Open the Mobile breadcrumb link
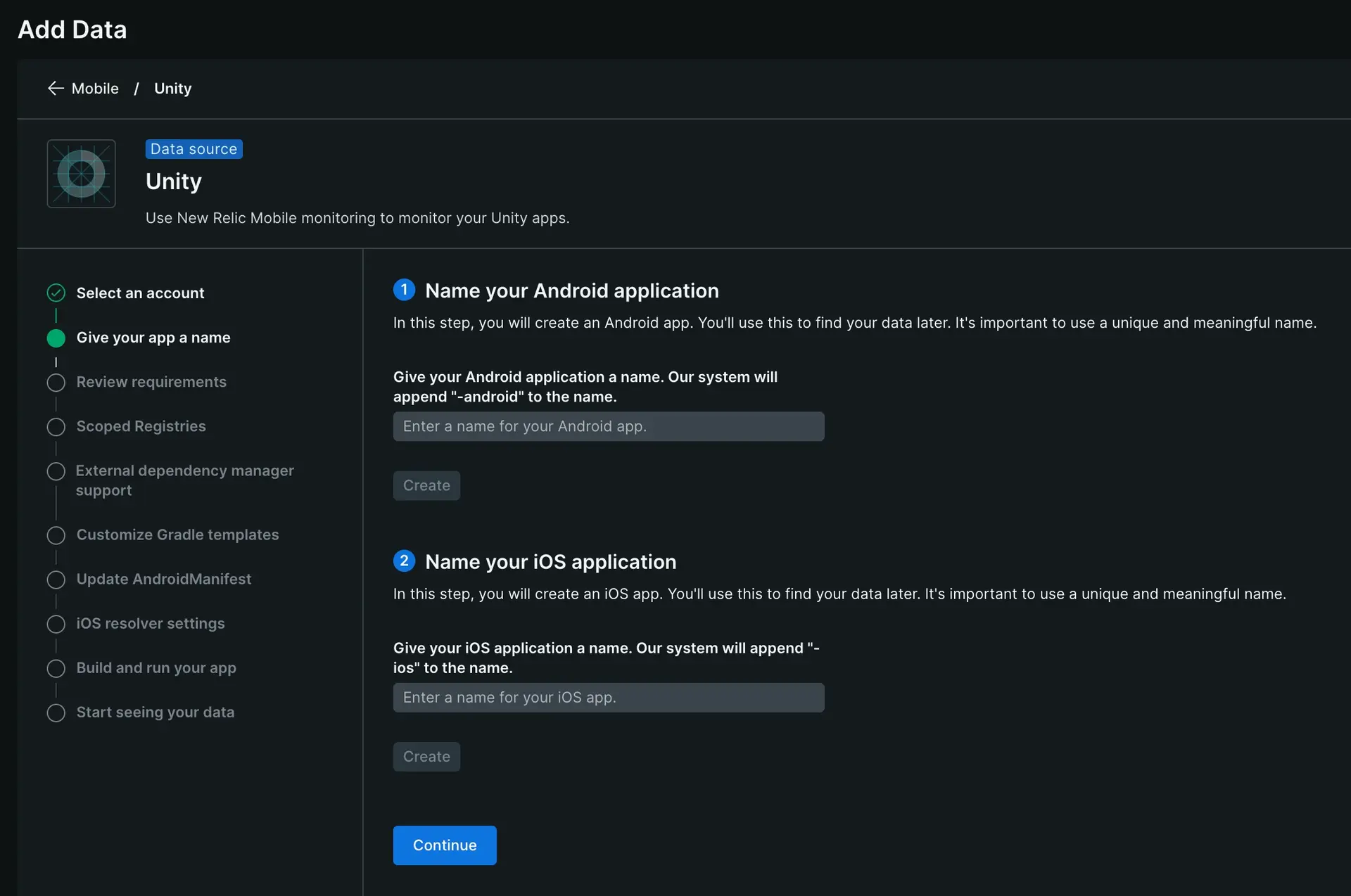Viewport: 1351px width, 896px height. pyautogui.click(x=95, y=89)
